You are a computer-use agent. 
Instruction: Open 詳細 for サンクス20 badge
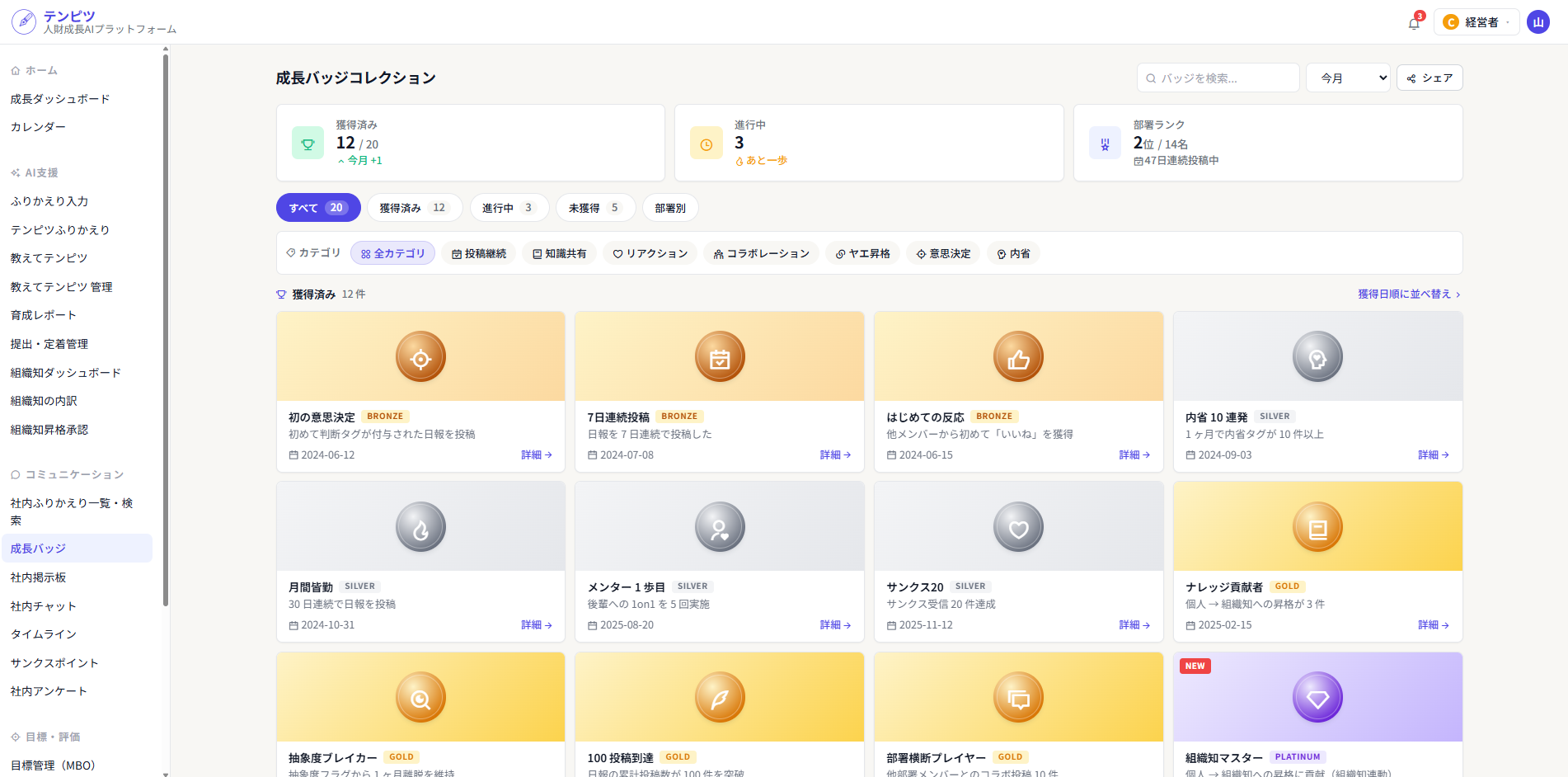1134,625
